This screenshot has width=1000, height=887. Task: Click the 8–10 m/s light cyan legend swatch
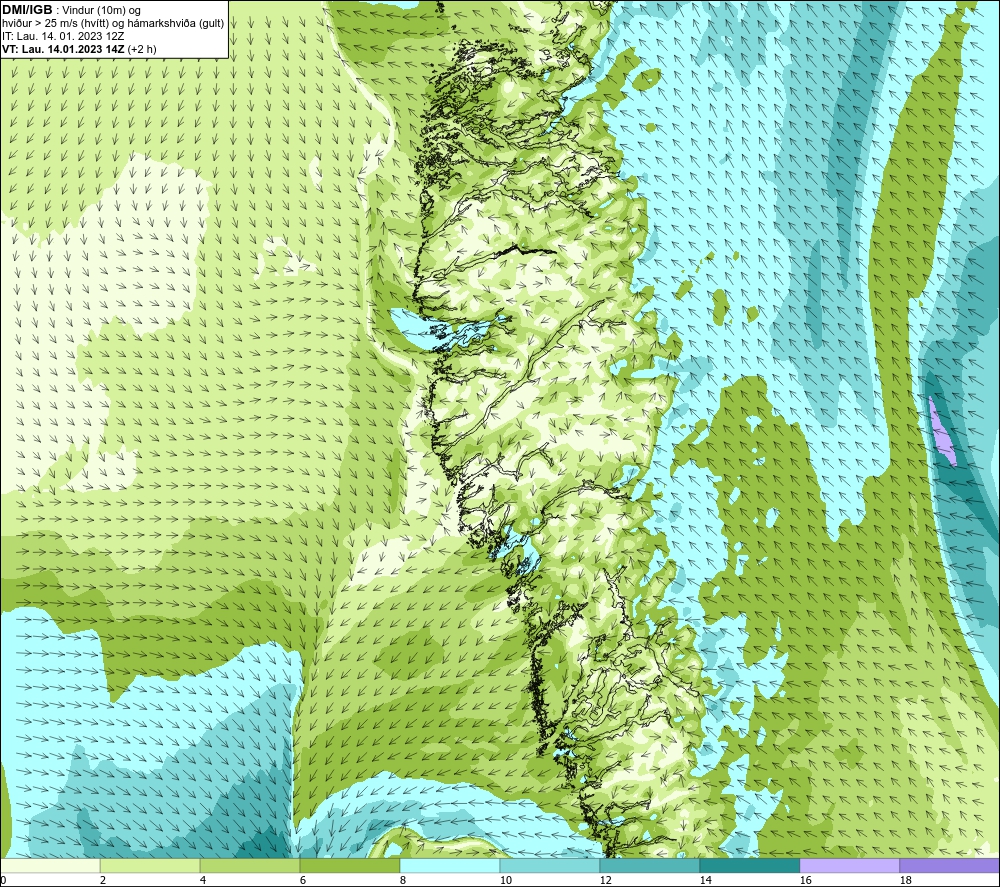pyautogui.click(x=450, y=865)
